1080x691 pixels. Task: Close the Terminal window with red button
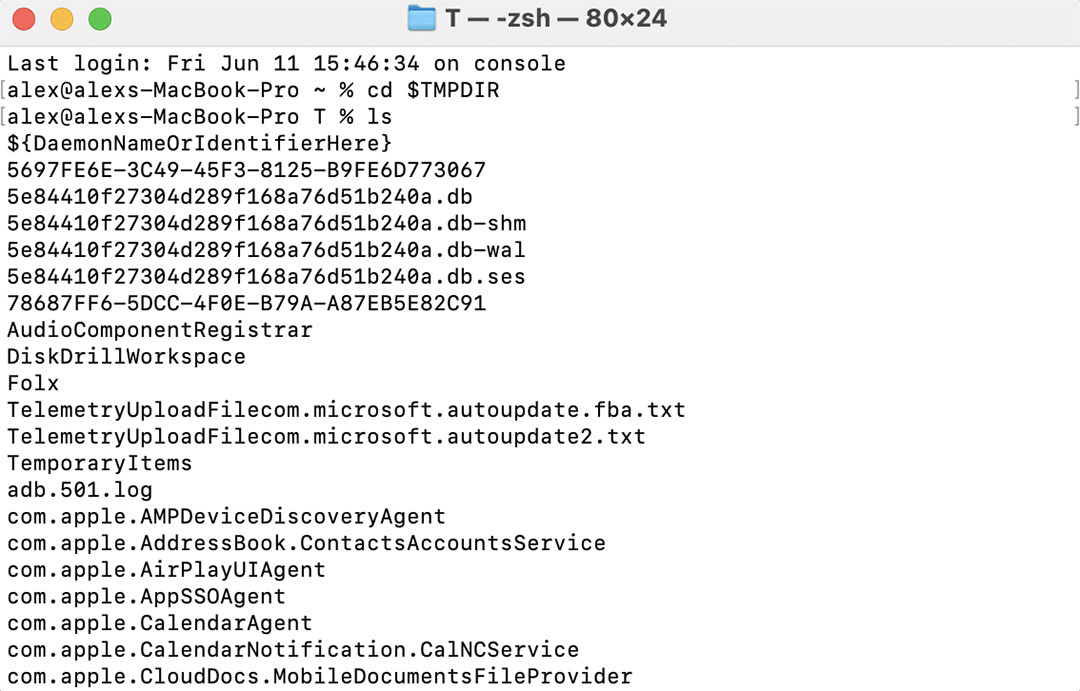click(x=24, y=19)
